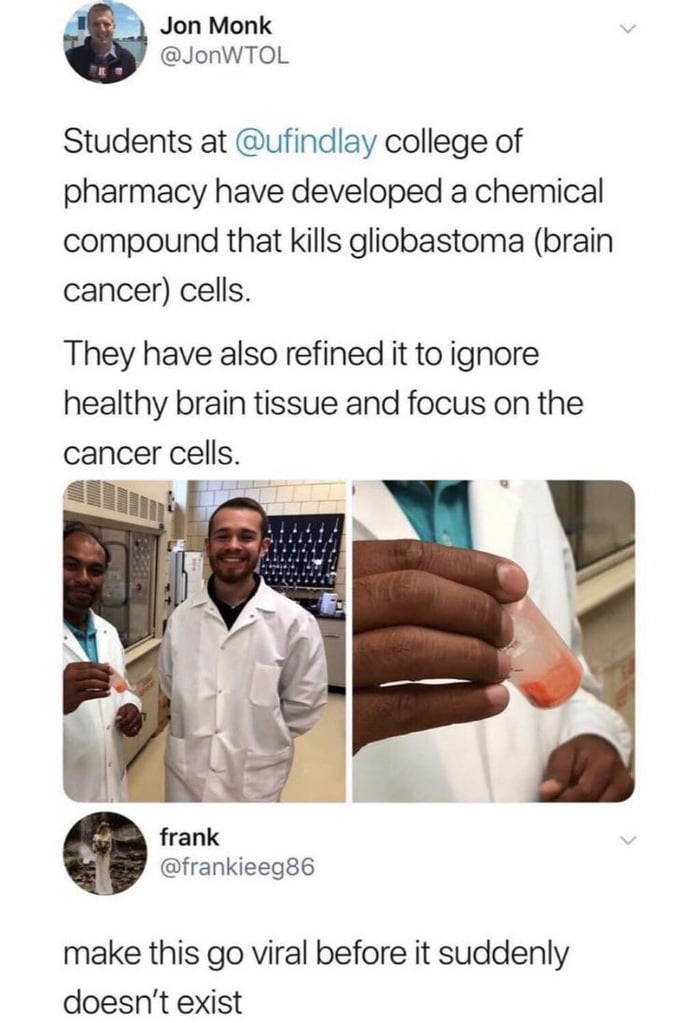
Task: Expand options chevron on frank's tweet
Action: click(628, 839)
